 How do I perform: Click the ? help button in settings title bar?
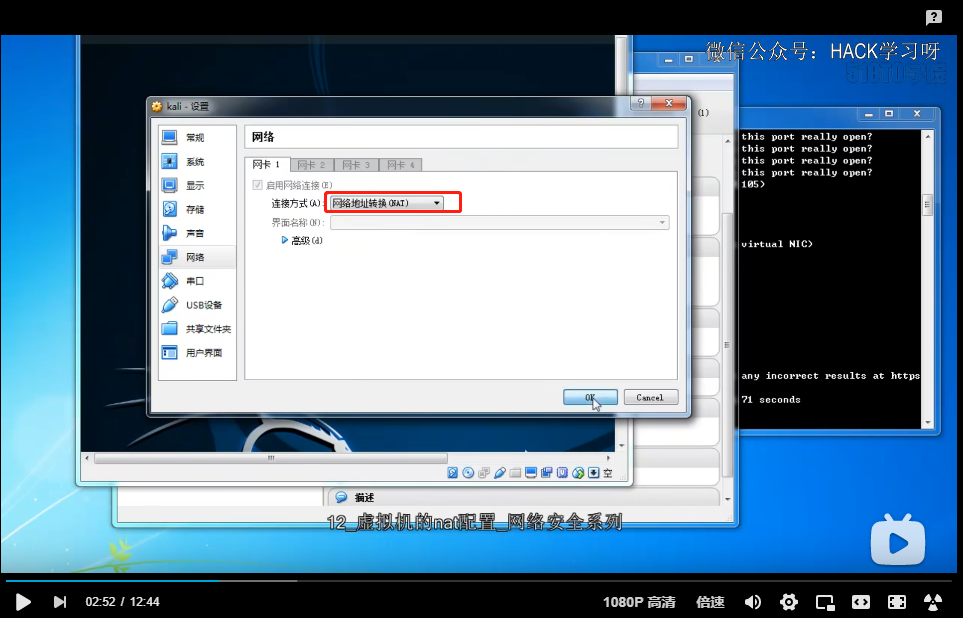641,103
